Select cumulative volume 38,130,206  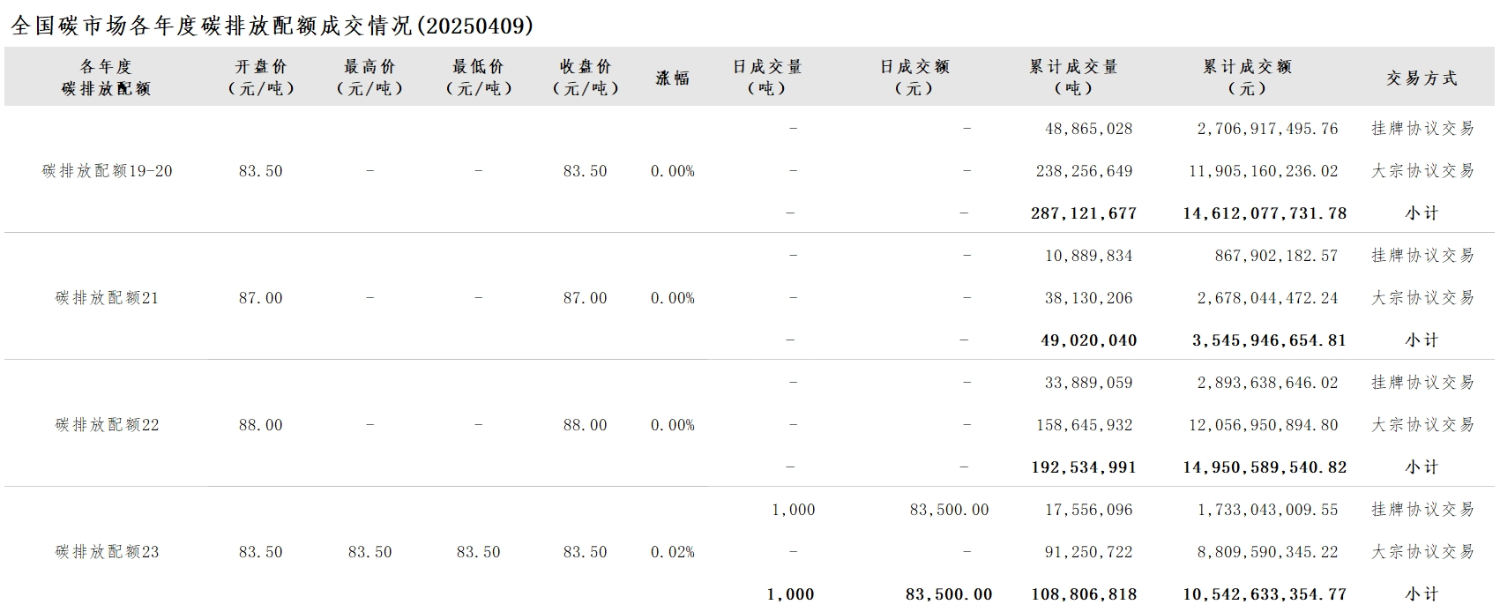coord(1089,298)
